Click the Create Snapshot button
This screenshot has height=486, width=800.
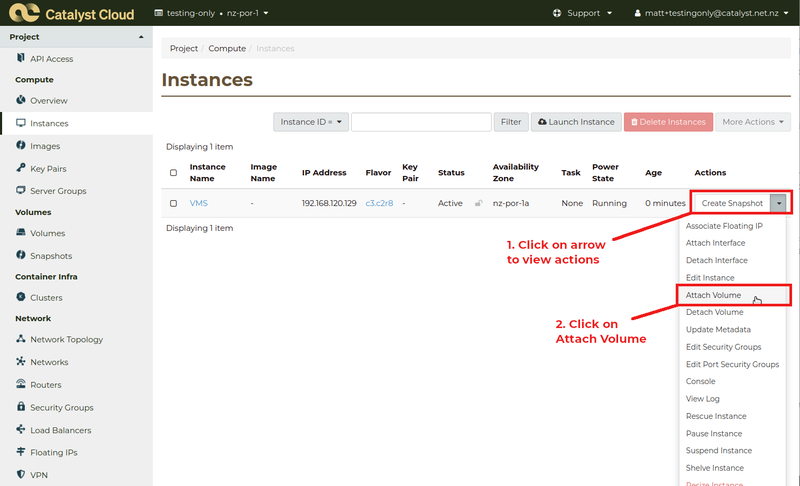[x=732, y=203]
